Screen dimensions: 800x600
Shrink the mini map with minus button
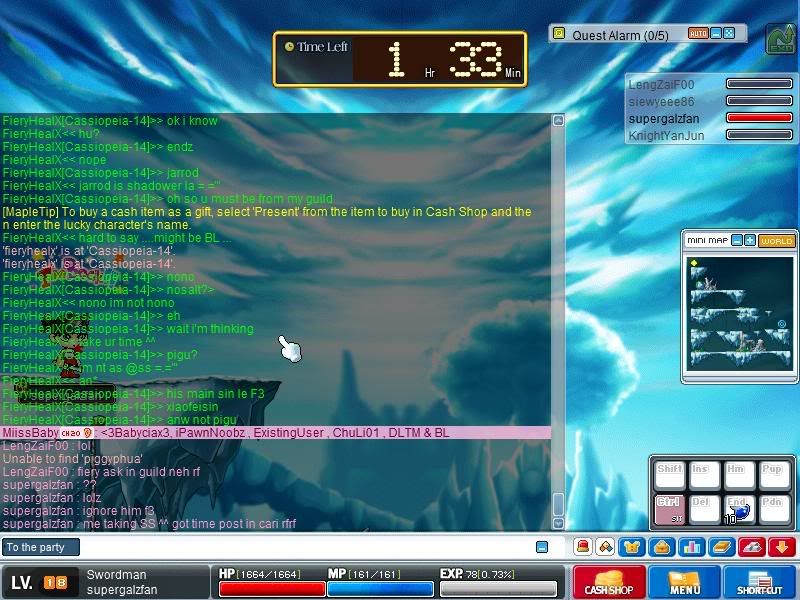point(736,241)
